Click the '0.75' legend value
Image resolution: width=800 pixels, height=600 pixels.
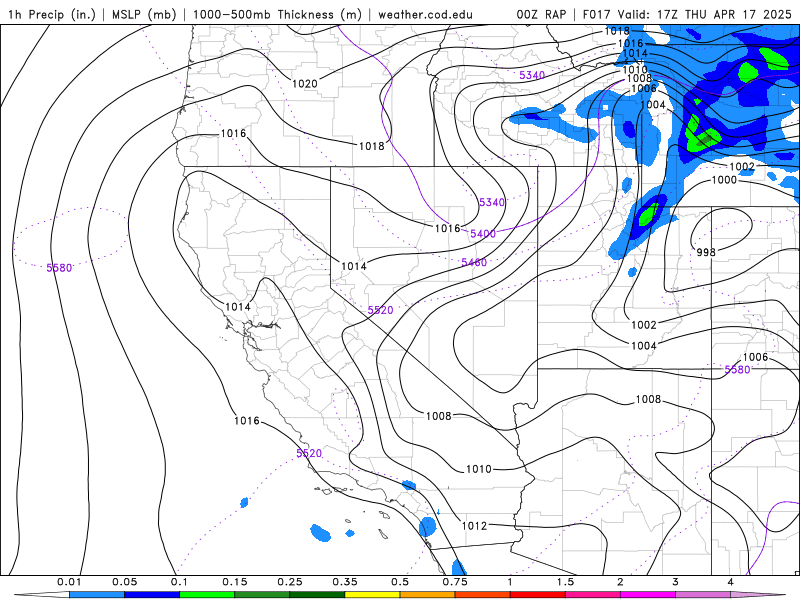455,582
